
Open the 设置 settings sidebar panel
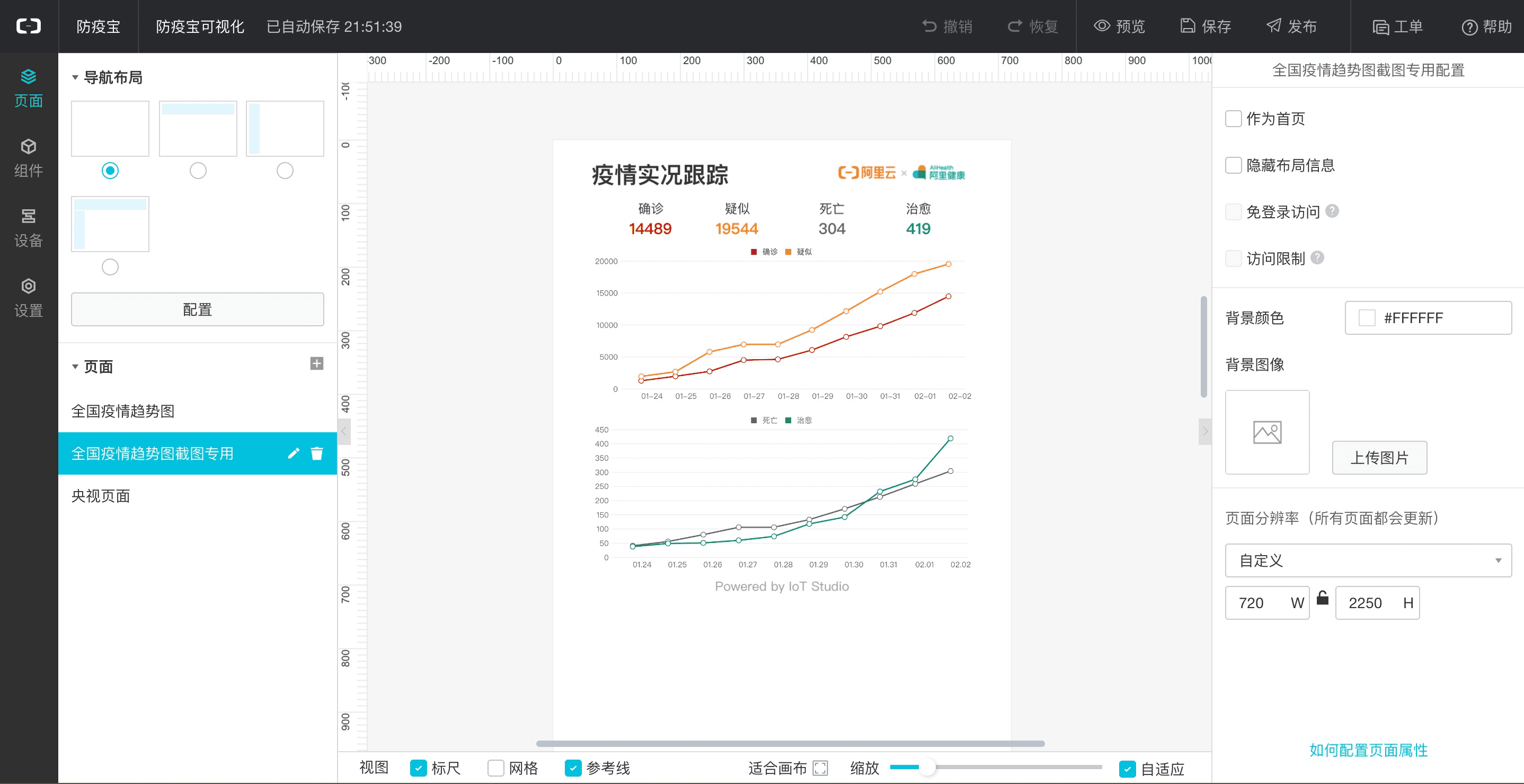coord(29,297)
